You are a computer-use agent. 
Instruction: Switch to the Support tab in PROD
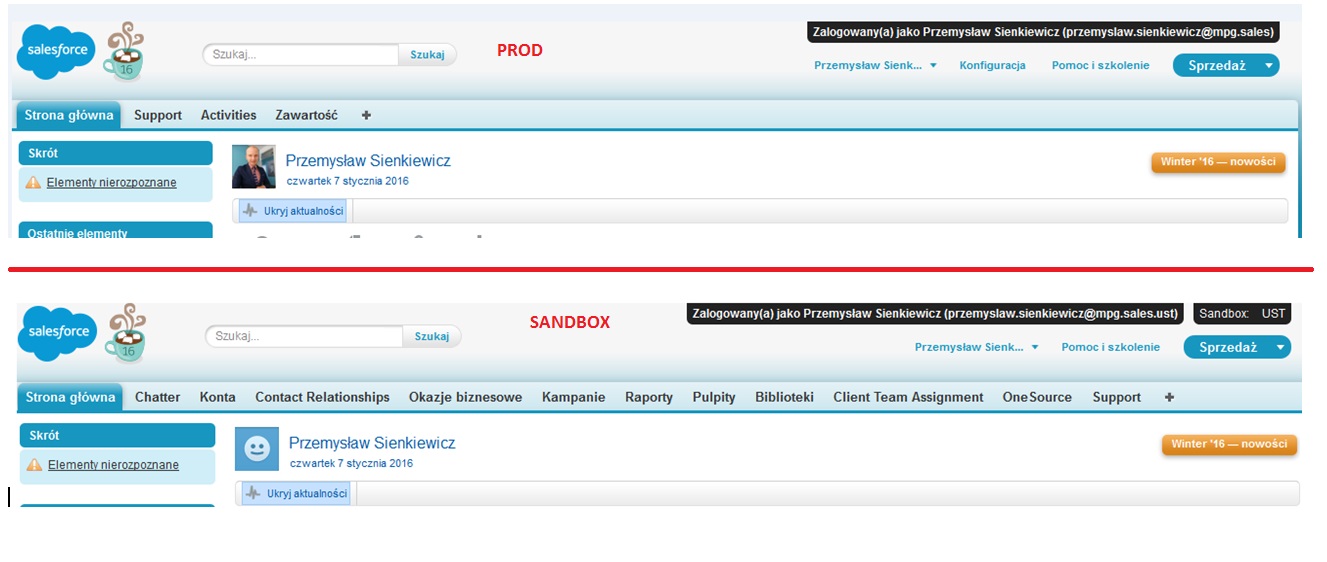[158, 115]
